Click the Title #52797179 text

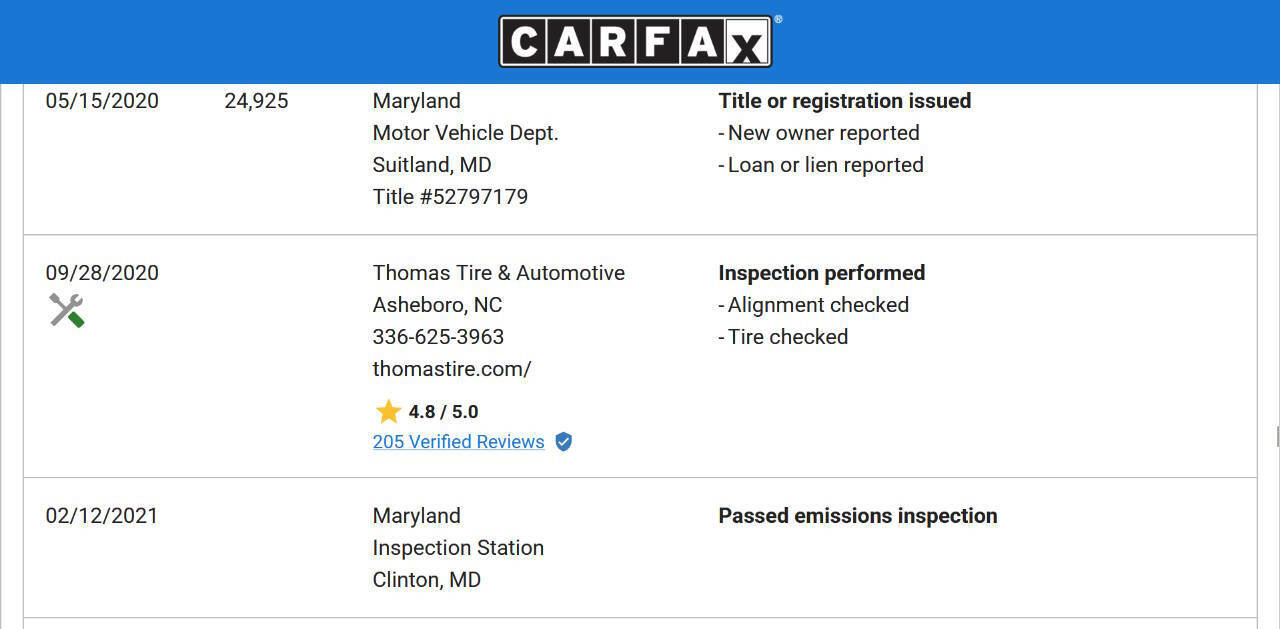(450, 197)
